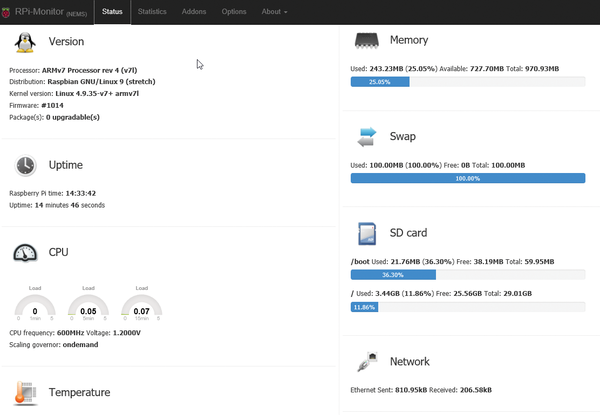Click the Version heading
The image size is (600, 415).
[66, 41]
